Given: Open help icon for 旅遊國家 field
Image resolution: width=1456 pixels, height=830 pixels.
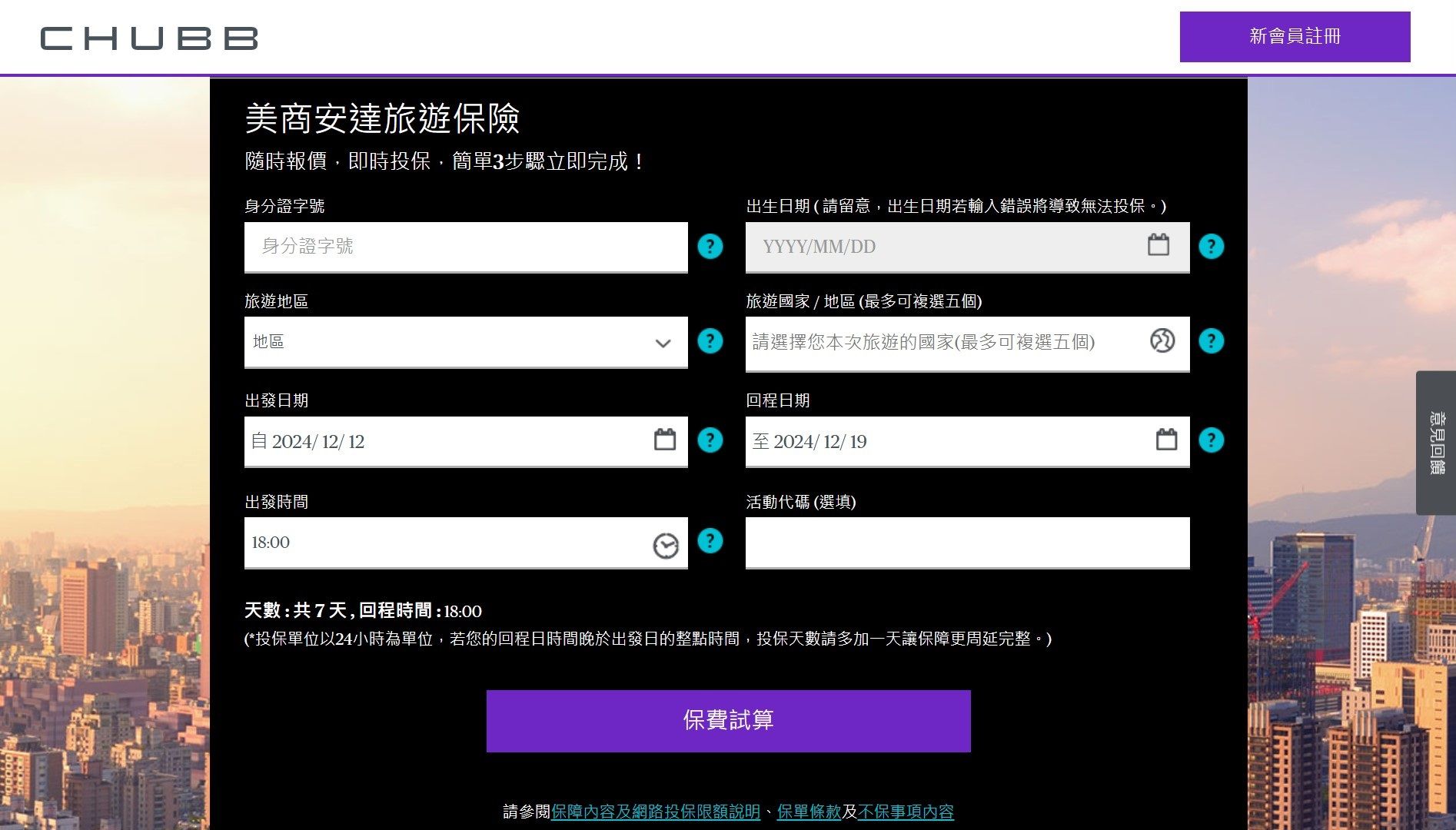Looking at the screenshot, I should click(x=1211, y=340).
